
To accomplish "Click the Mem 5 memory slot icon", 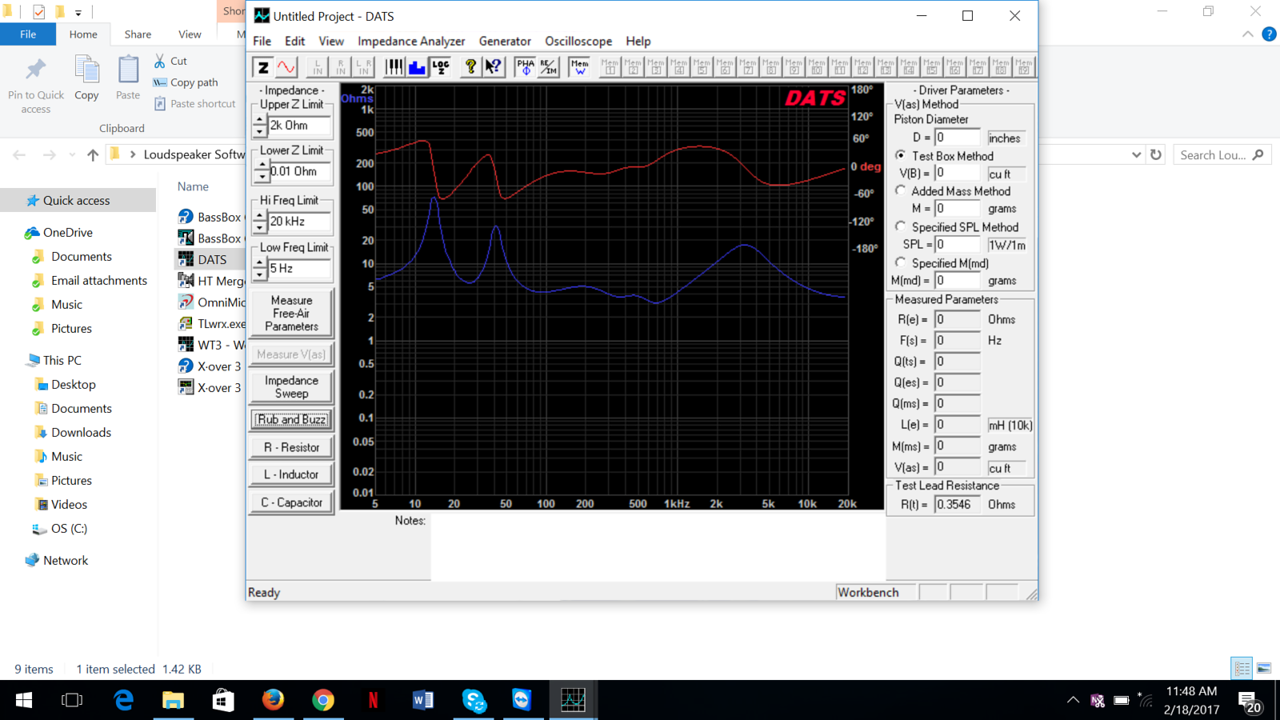I will point(702,67).
